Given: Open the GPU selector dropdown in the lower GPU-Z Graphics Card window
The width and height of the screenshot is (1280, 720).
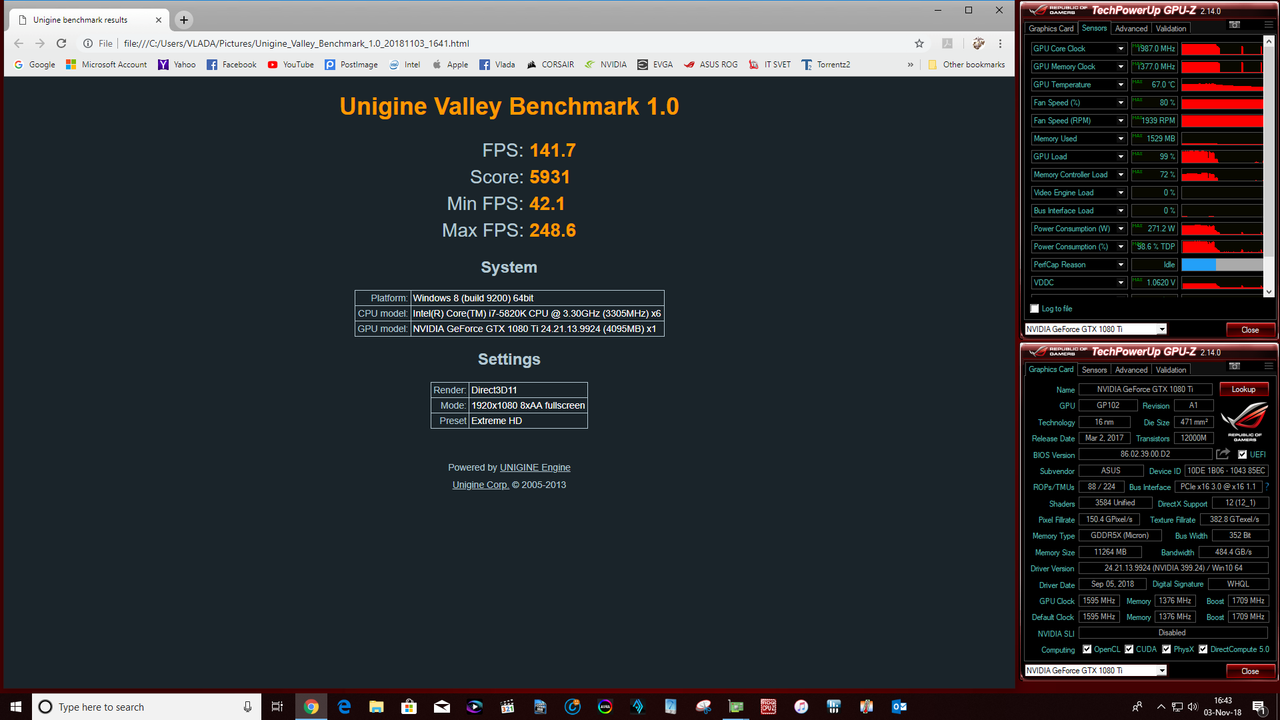Looking at the screenshot, I should [x=1096, y=670].
